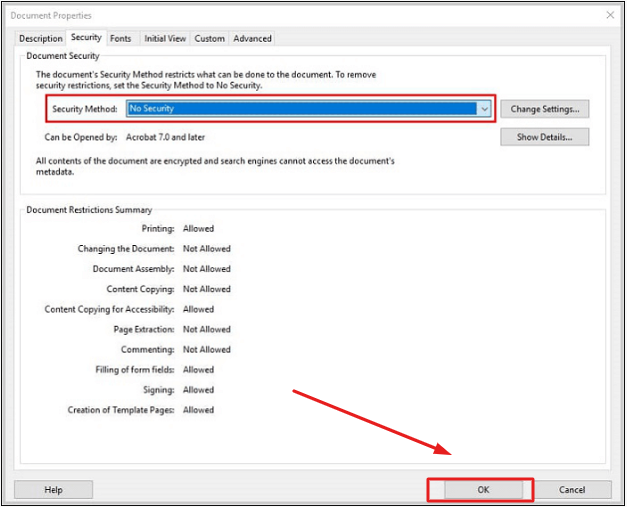Click the 'Security Method:' label
The width and height of the screenshot is (627, 507).
pyautogui.click(x=85, y=109)
